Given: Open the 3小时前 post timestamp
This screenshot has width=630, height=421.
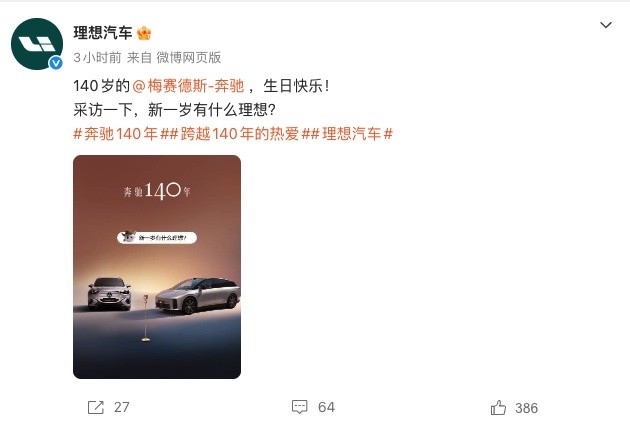Looking at the screenshot, I should click(x=97, y=58).
